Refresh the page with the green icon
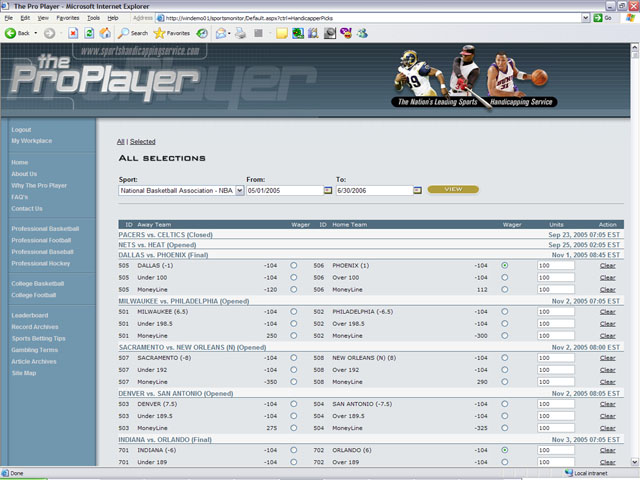The height and width of the screenshot is (480, 640). click(89, 33)
